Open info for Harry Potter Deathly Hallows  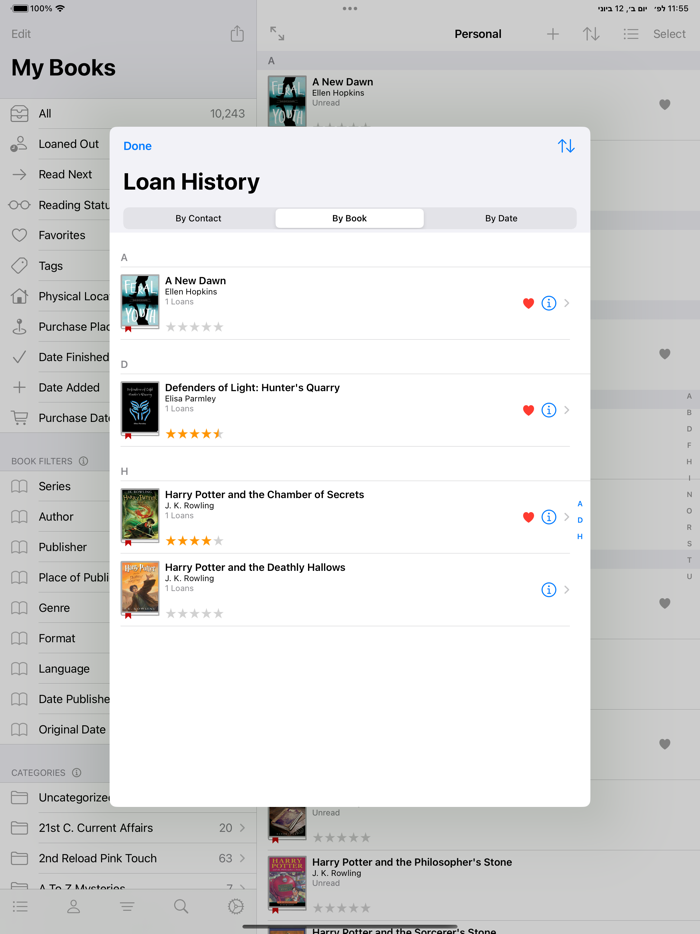click(x=549, y=590)
